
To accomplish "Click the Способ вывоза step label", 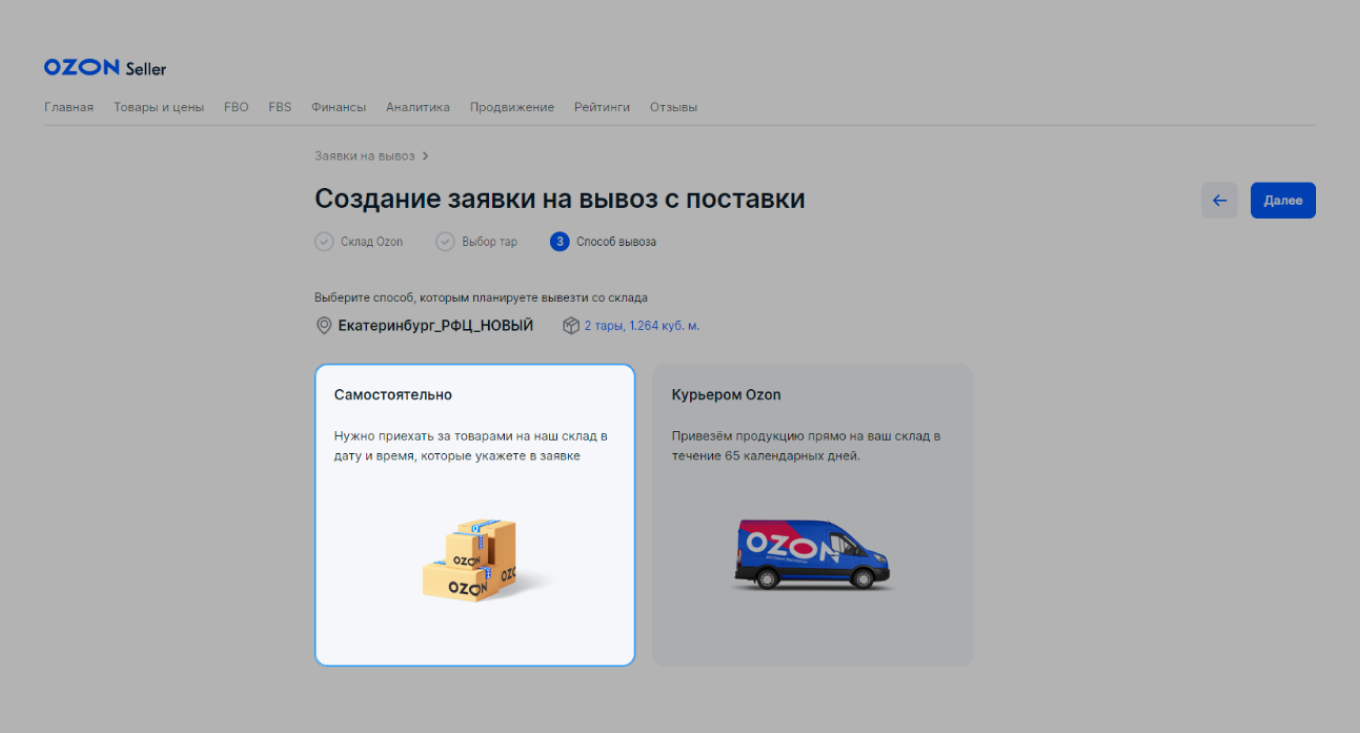I will (x=616, y=242).
